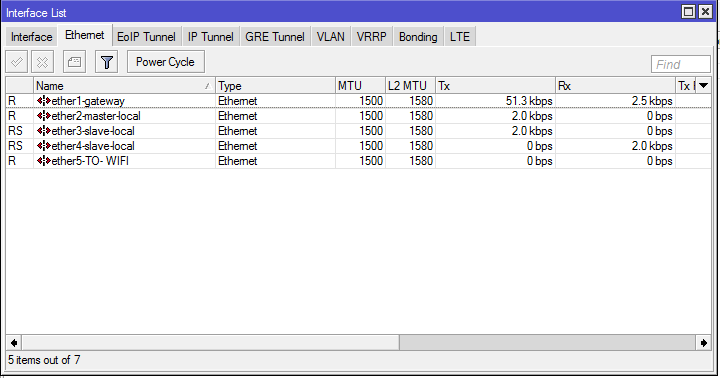Sort by the L2 MTU column header
Viewport: 720px width, 378px height.
tap(410, 86)
